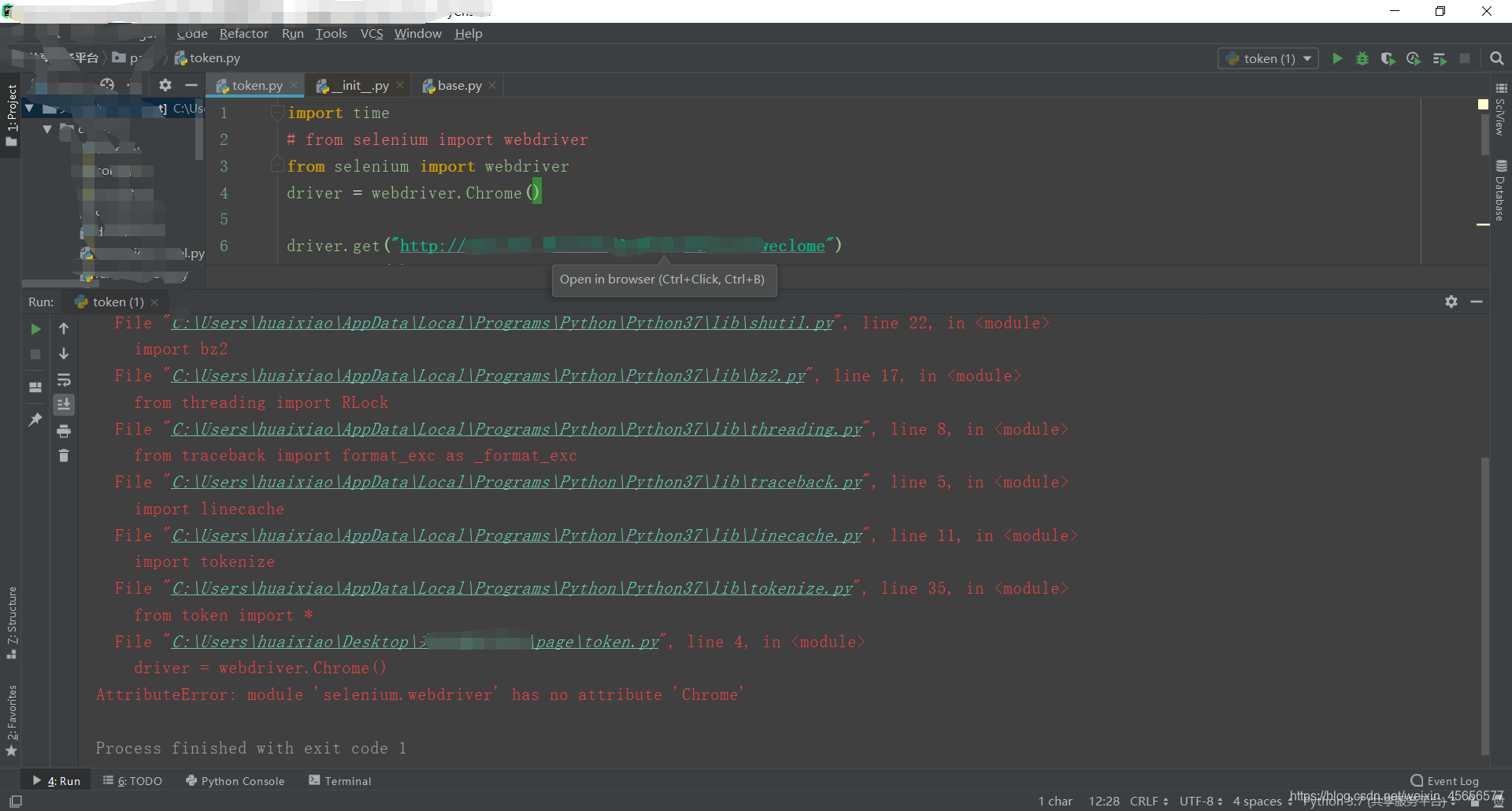Viewport: 1512px width, 811px height.
Task: Open the tokenize.py traceback file link
Action: [512, 588]
